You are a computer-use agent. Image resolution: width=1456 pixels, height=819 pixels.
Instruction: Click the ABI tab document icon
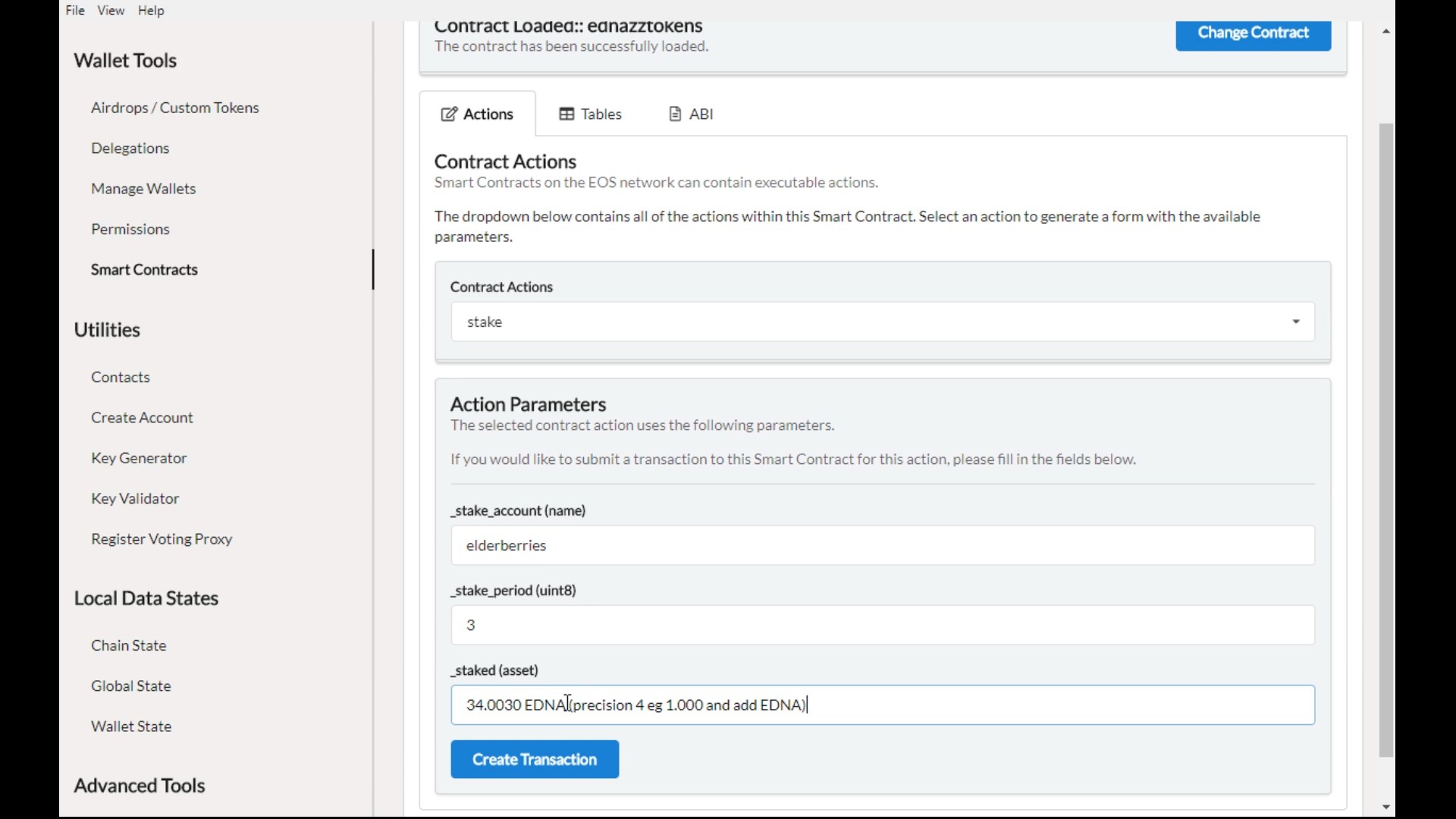675,115
